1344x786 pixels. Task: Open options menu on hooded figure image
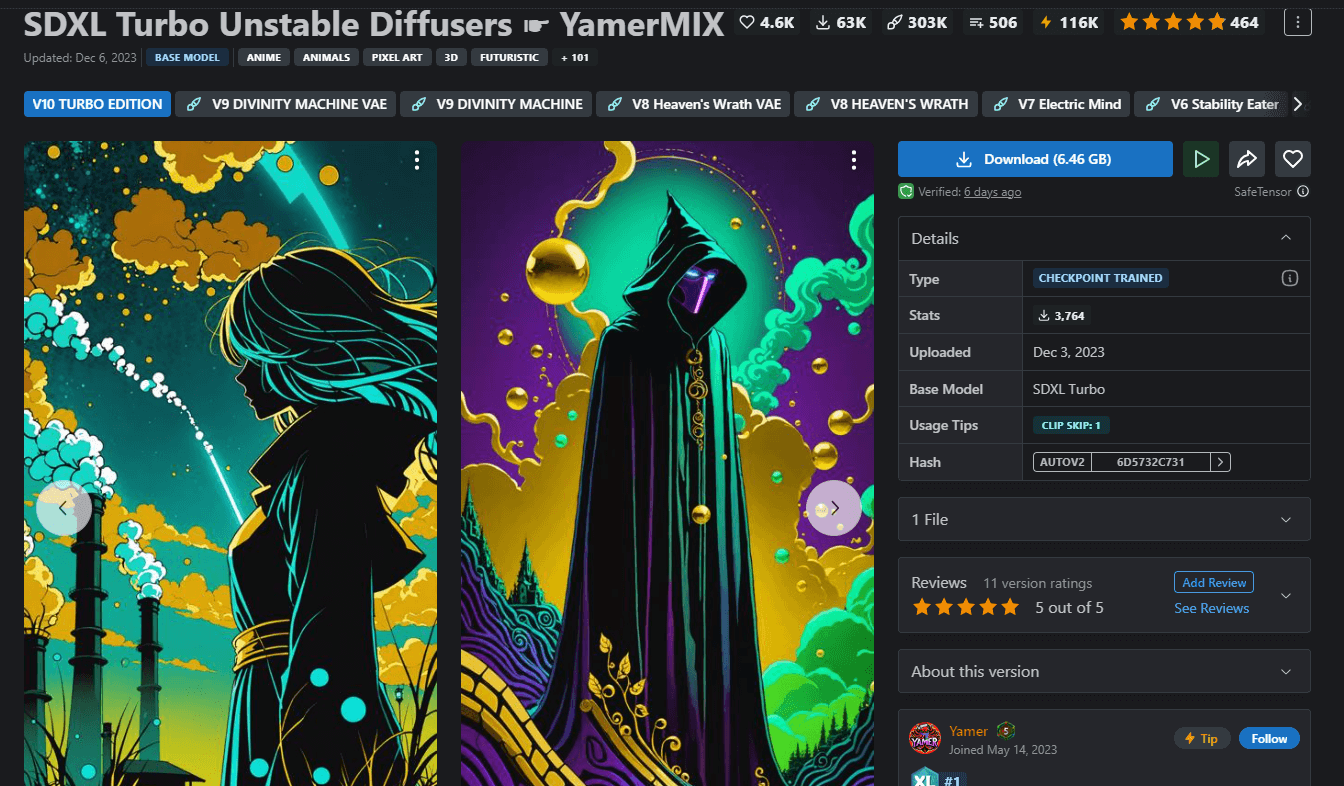click(x=854, y=160)
